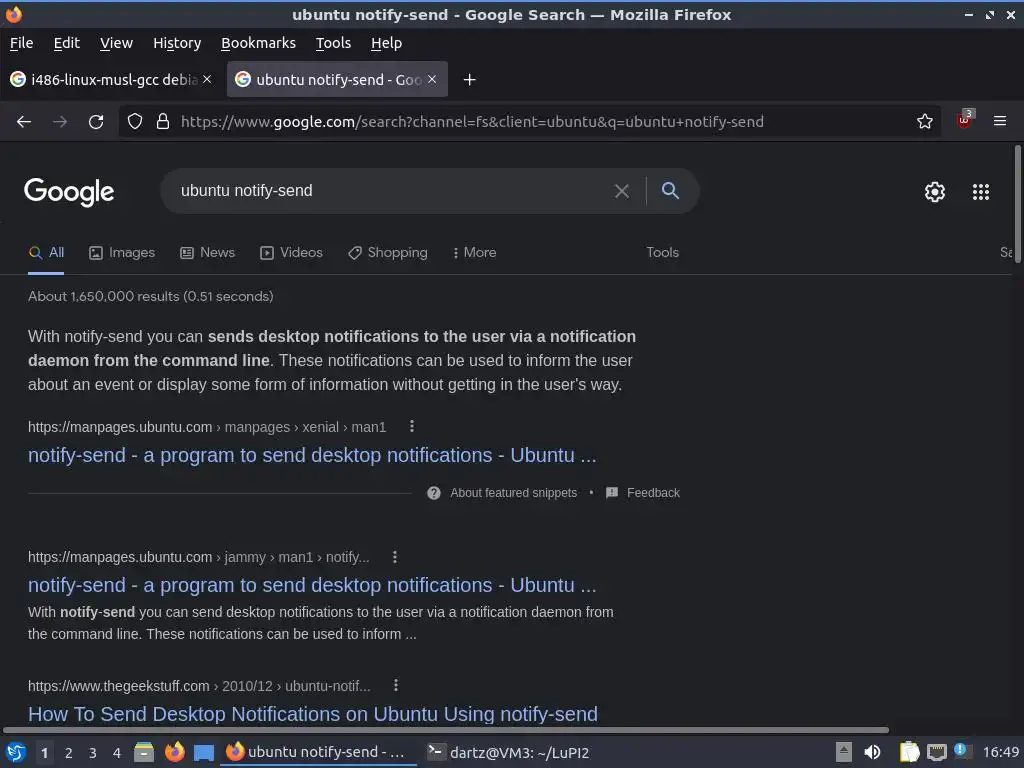Open the Edit menu
The height and width of the screenshot is (768, 1024).
click(x=67, y=43)
